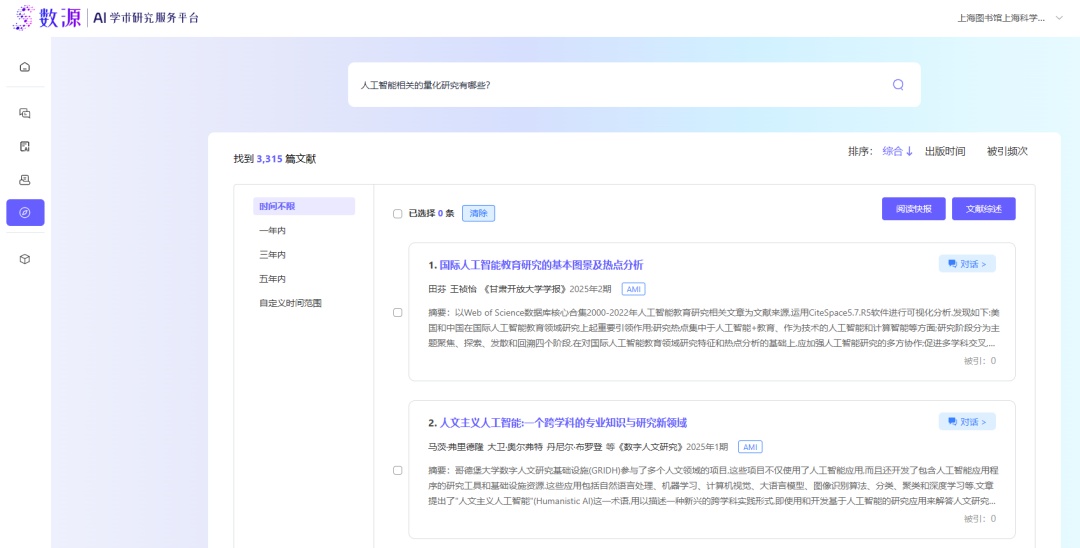Toggle the 综合 sort order arrow
Viewport: 1080px width, 548px height.
click(x=909, y=152)
